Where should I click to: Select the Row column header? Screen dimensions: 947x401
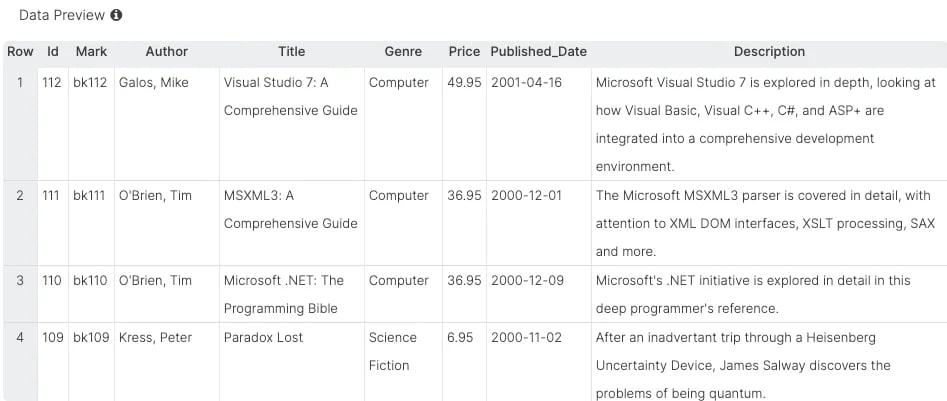coord(20,52)
